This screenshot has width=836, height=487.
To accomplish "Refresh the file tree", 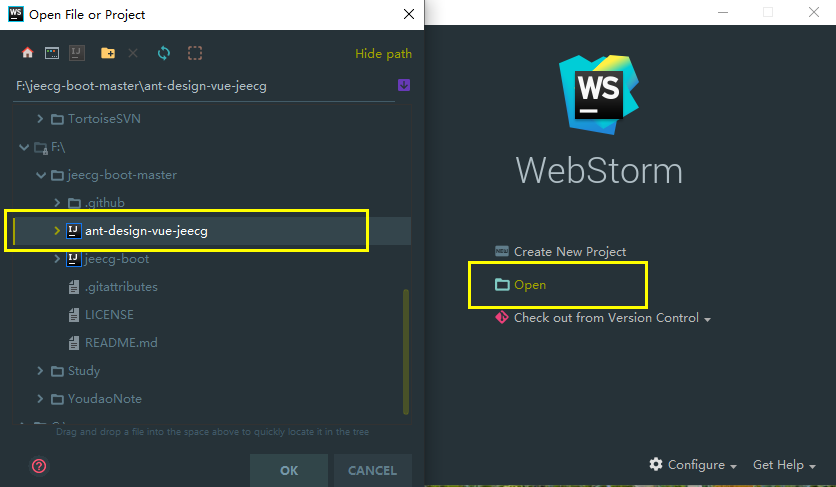I will click(x=164, y=53).
